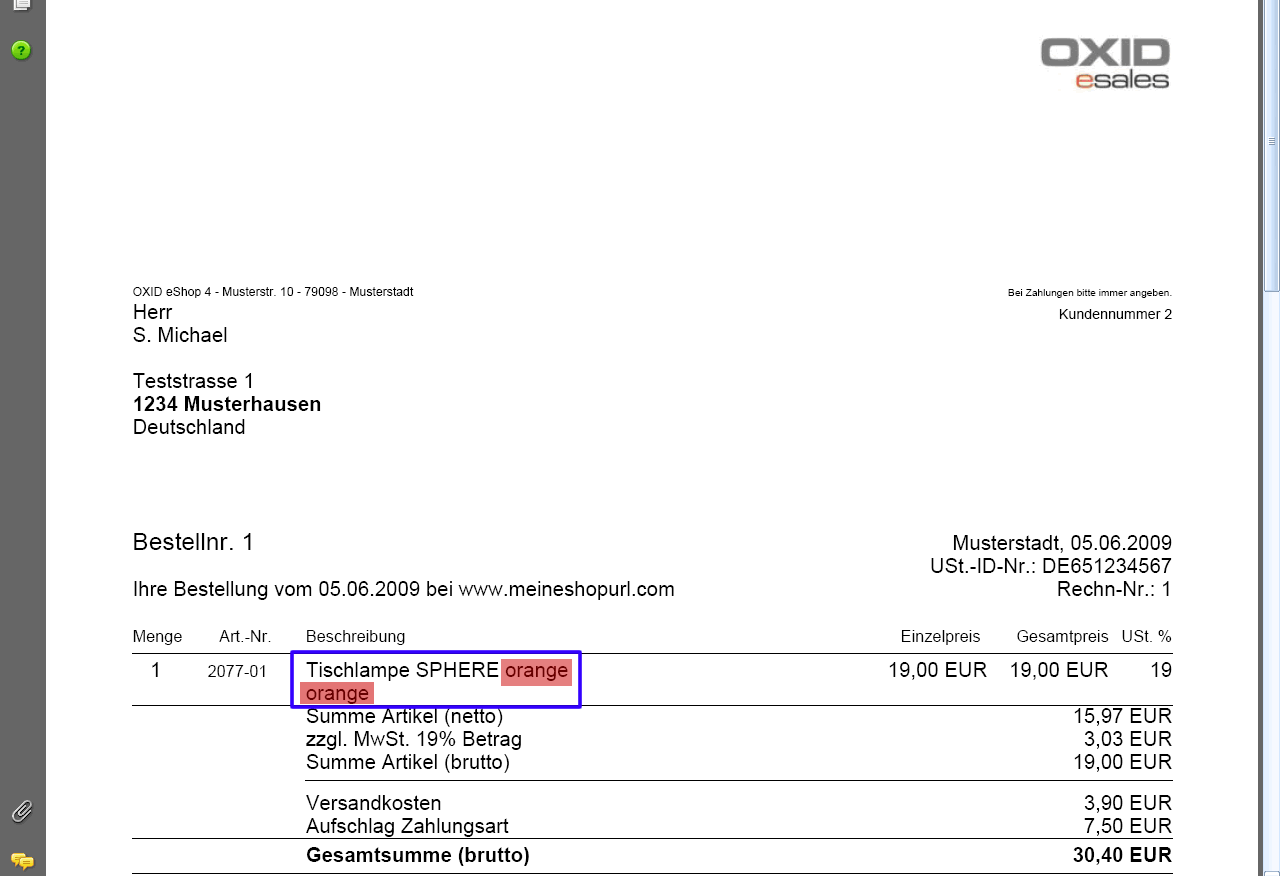Viewport: 1280px width, 876px height.
Task: Click article number 2077-01
Action: pos(237,672)
